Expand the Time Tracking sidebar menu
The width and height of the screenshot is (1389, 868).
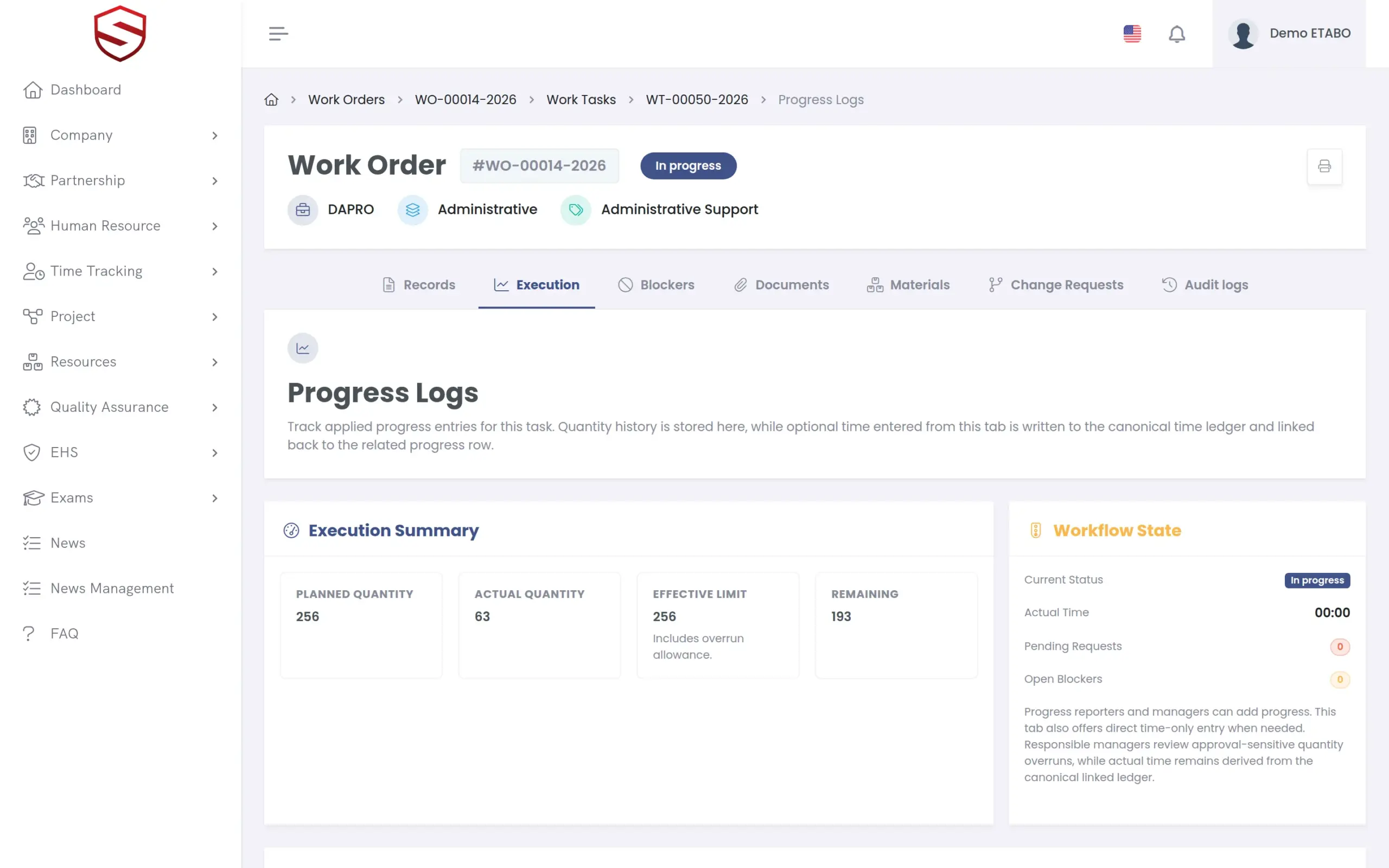[x=120, y=272]
